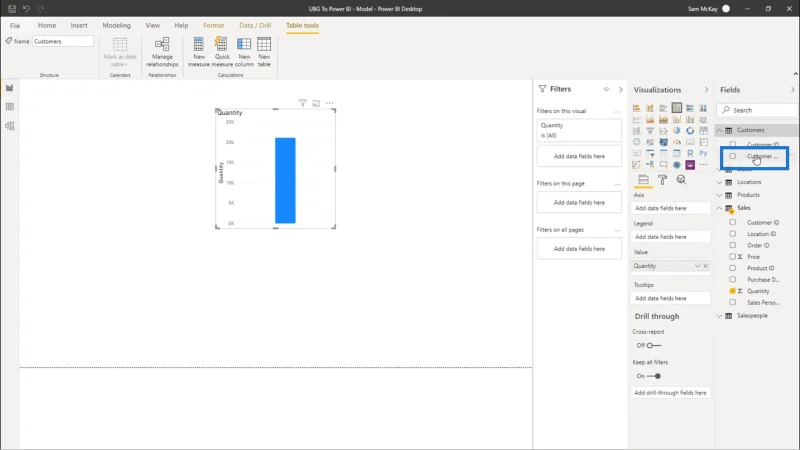This screenshot has width=800, height=450.
Task: Select the Stacked column chart visualization
Action: coord(650,108)
